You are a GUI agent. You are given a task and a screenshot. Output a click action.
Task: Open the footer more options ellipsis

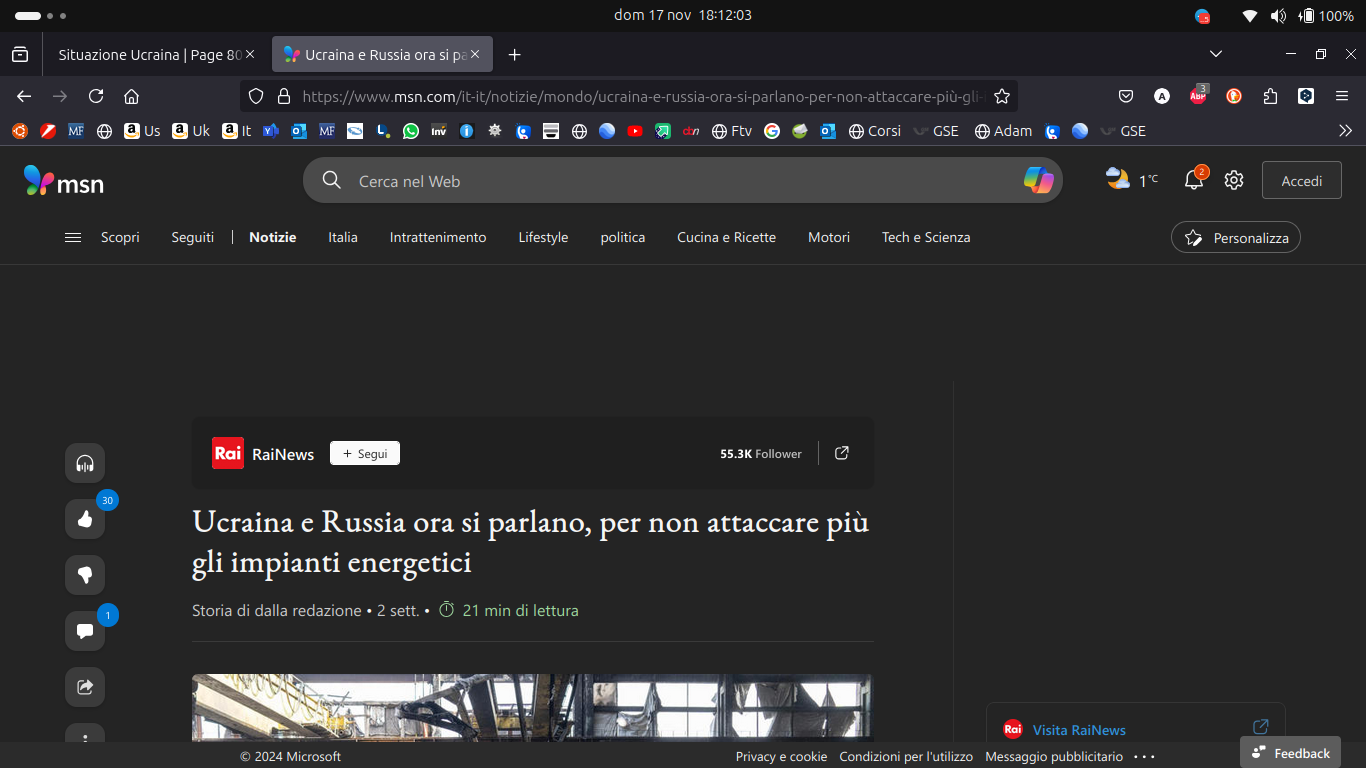pyautogui.click(x=1145, y=756)
